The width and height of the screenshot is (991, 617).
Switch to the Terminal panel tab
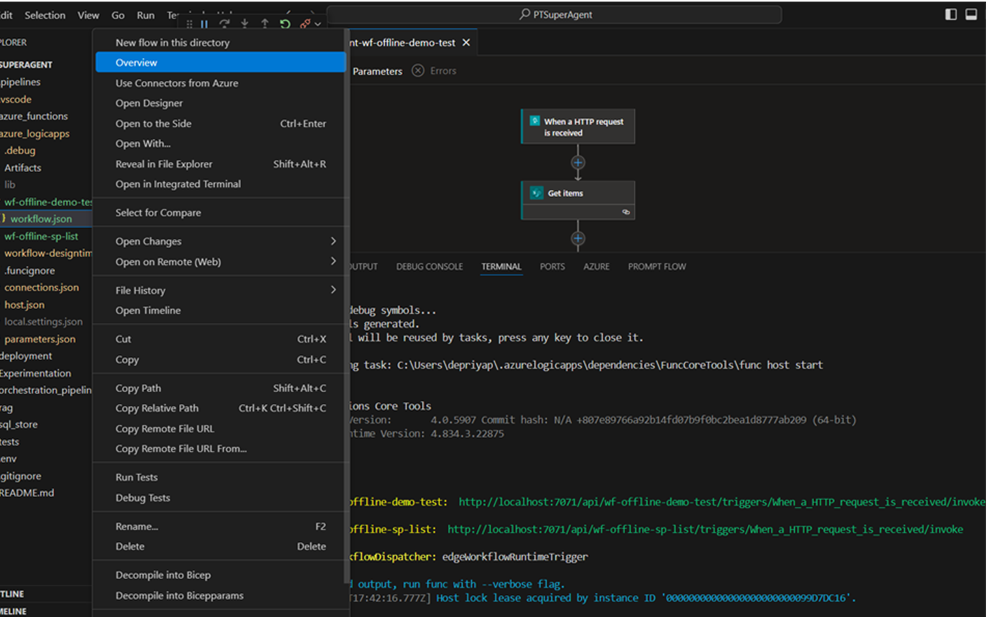coord(501,267)
